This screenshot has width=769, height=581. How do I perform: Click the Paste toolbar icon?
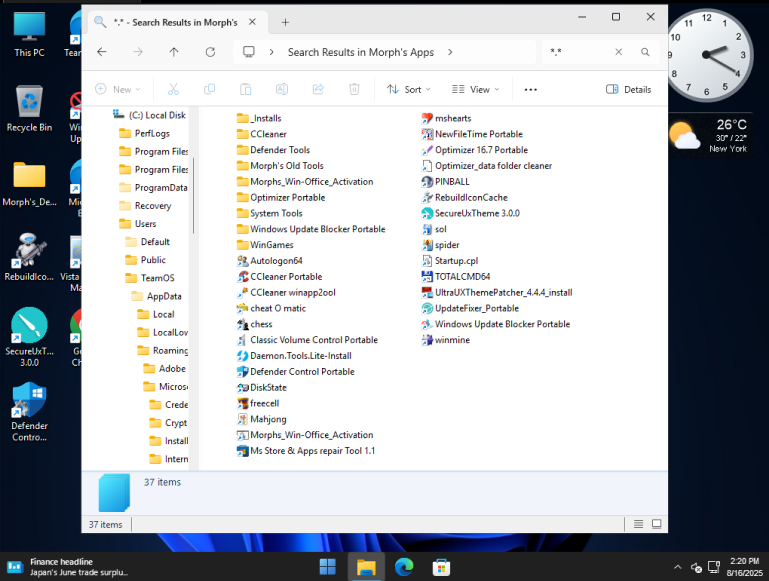pos(245,89)
